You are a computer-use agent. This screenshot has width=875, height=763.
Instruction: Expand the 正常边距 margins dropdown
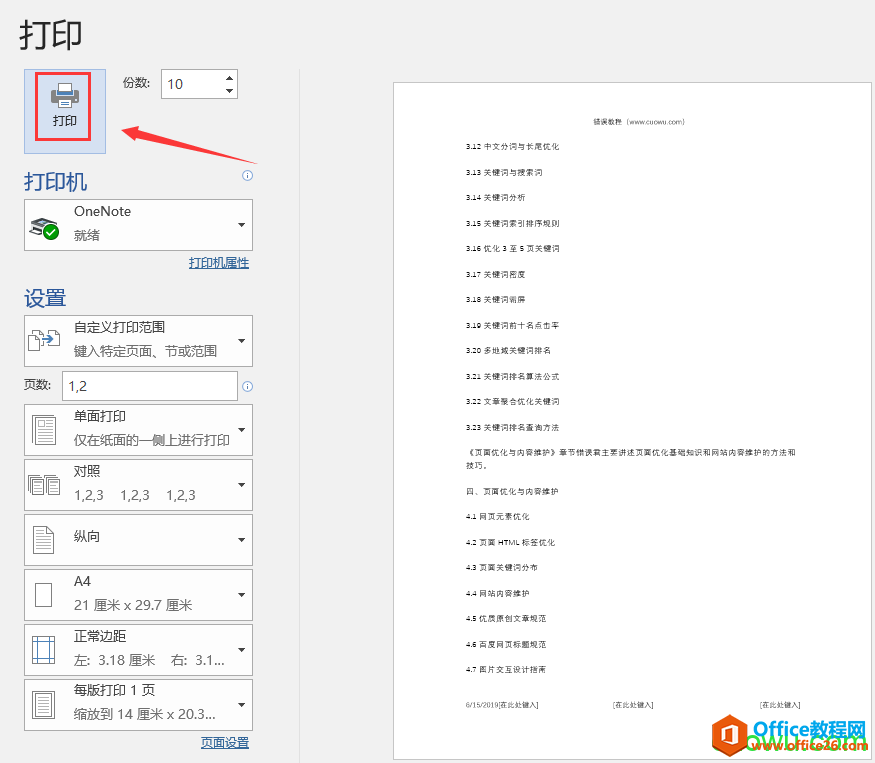[241, 650]
